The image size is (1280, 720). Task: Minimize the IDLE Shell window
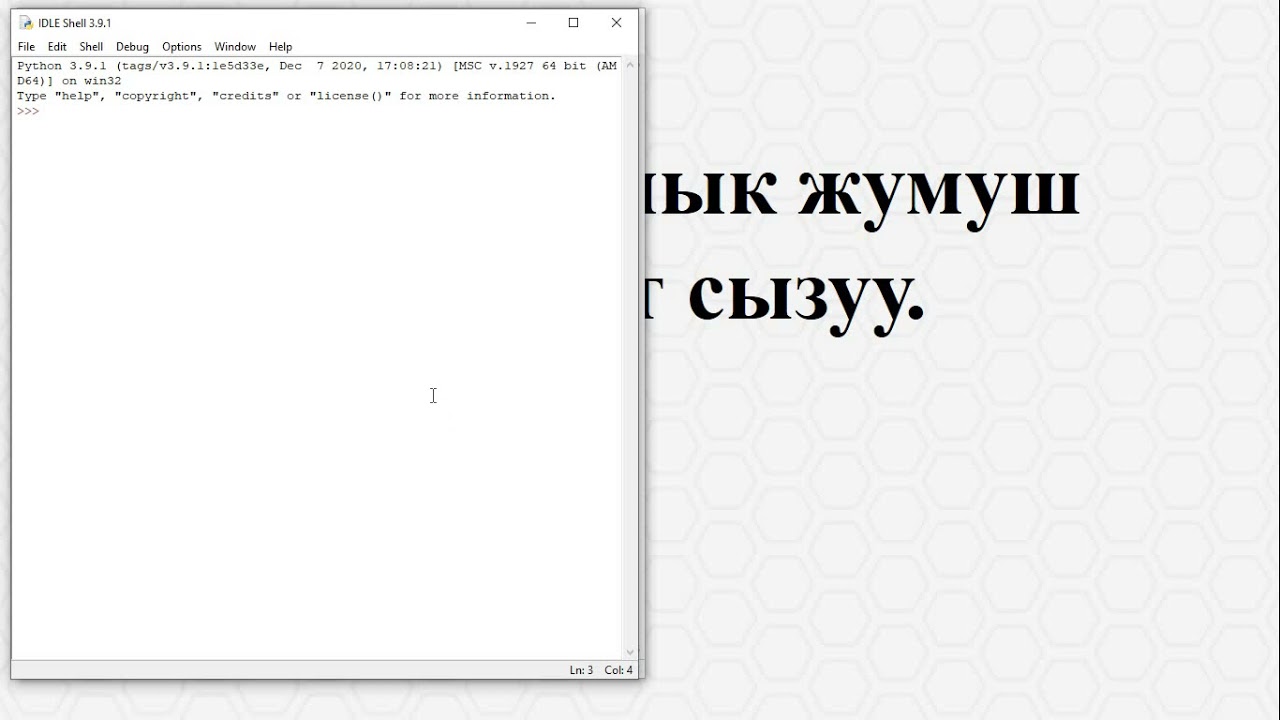[531, 23]
